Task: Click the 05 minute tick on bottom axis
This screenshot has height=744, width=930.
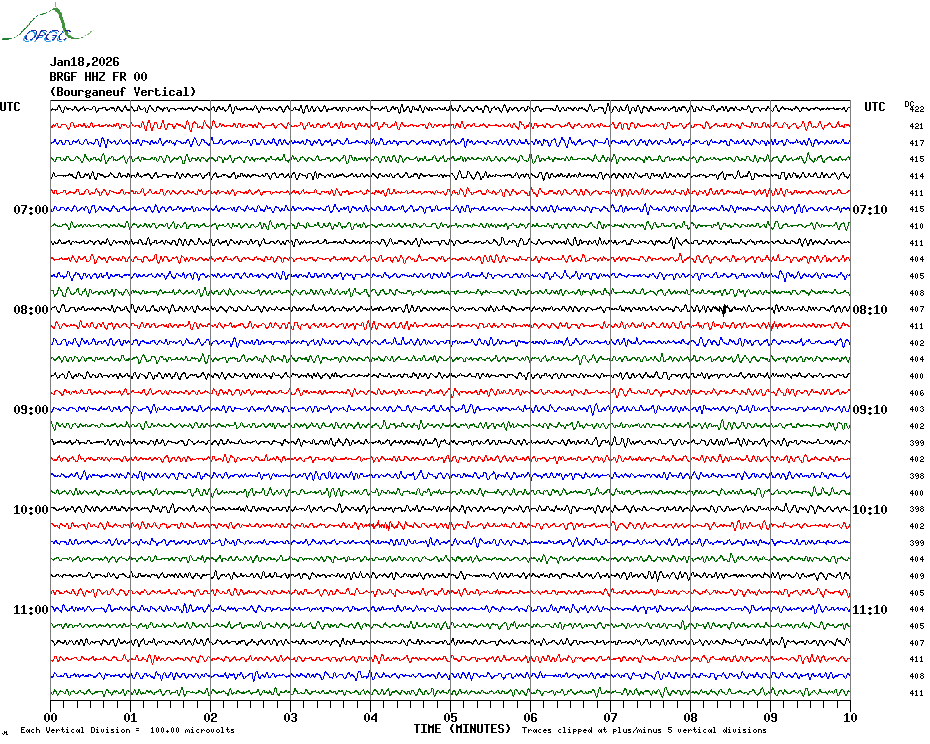Action: pos(450,717)
